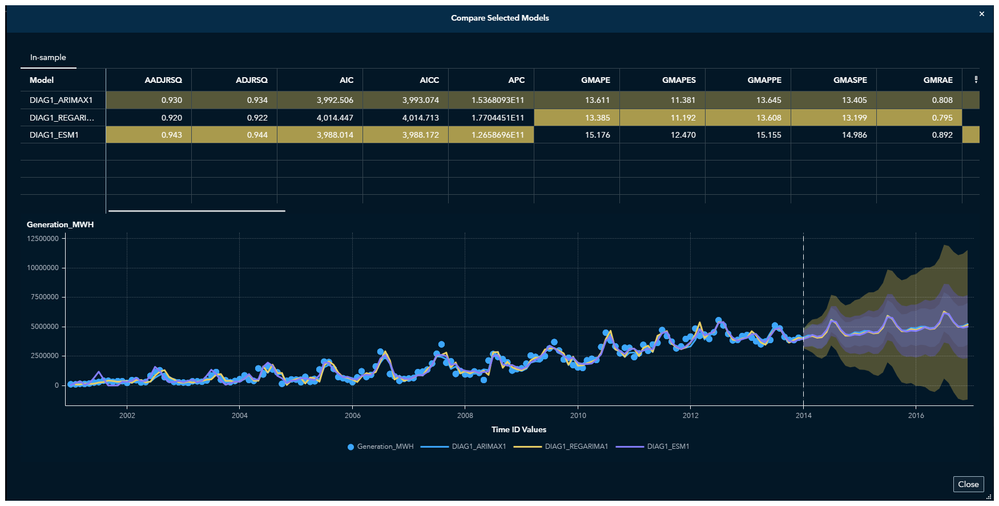Toggle the Generation_MWH legend dot

pos(351,446)
